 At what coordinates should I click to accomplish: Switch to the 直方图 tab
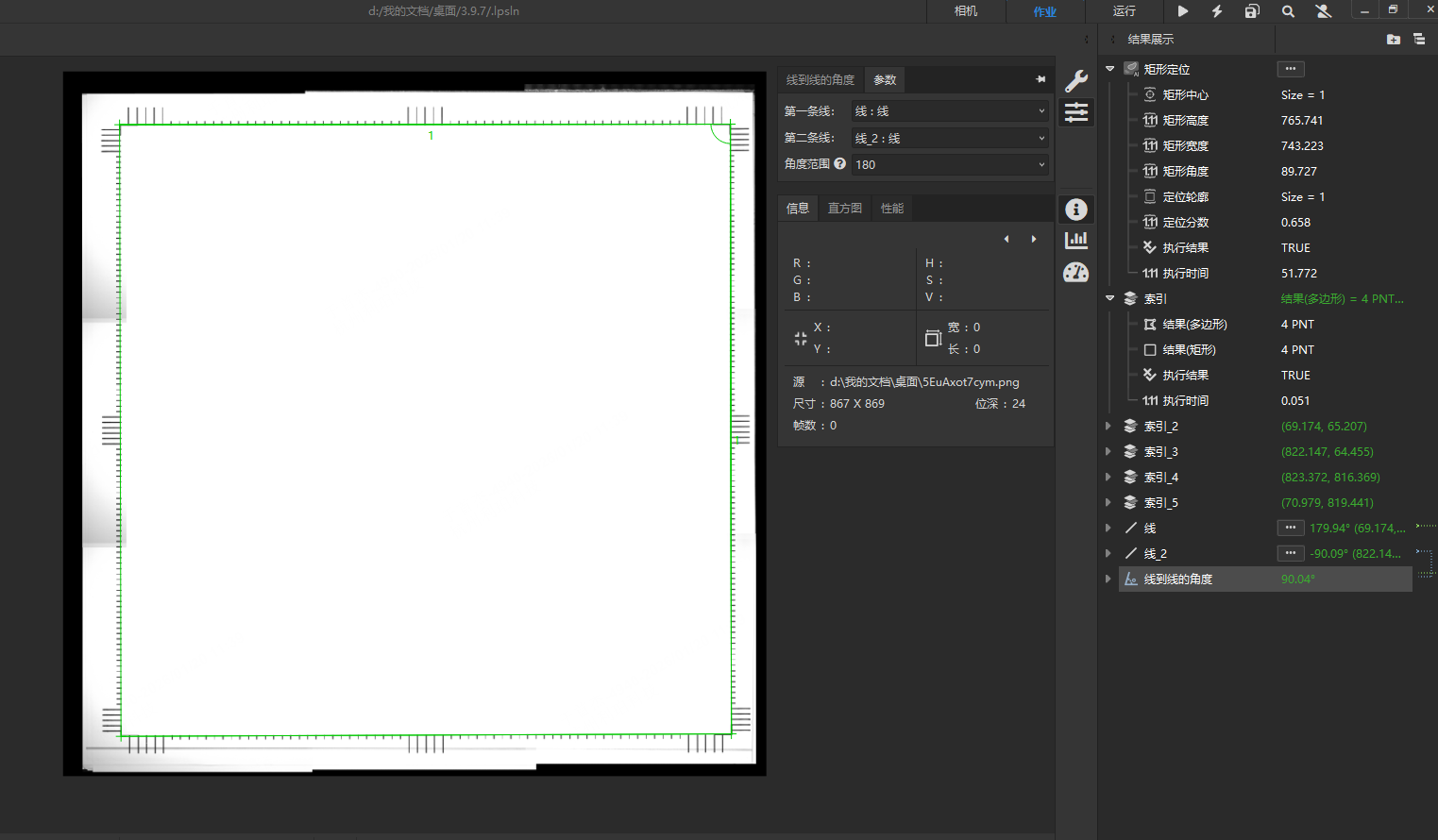tap(844, 209)
